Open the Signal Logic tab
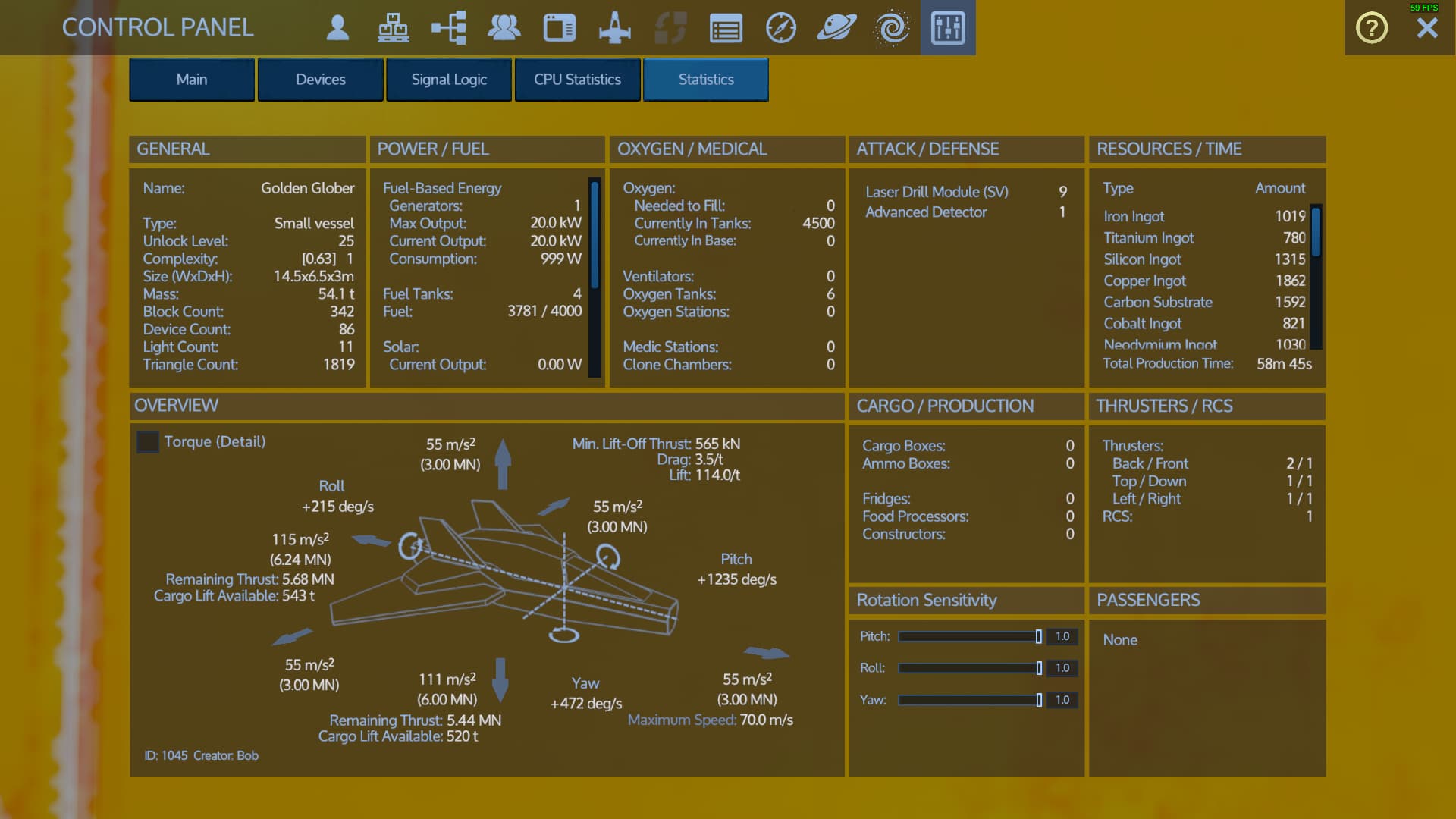1456x819 pixels. tap(449, 80)
